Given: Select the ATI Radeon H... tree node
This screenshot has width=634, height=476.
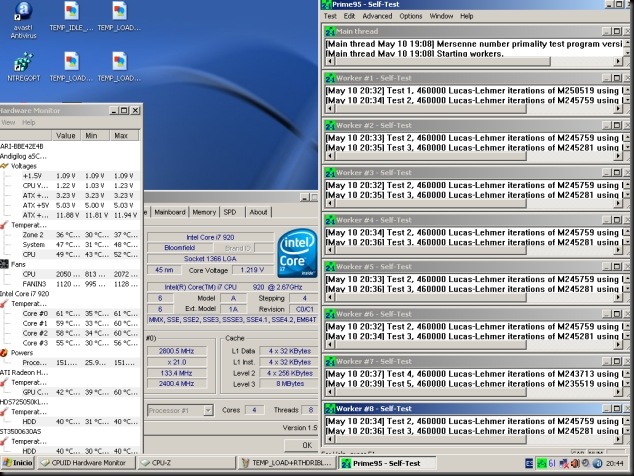Looking at the screenshot, I should [24, 372].
